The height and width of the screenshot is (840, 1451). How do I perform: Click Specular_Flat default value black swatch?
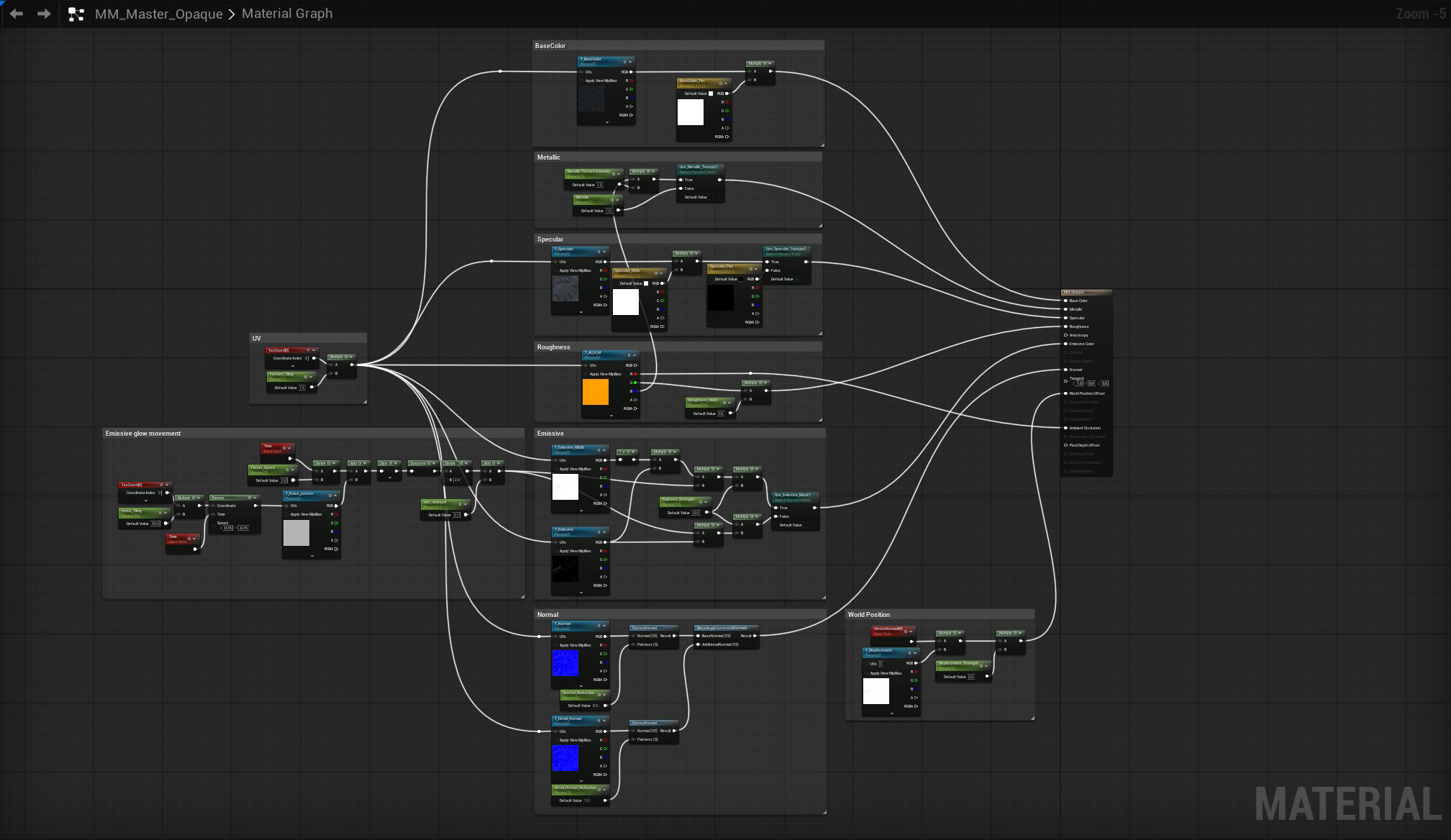(x=741, y=279)
